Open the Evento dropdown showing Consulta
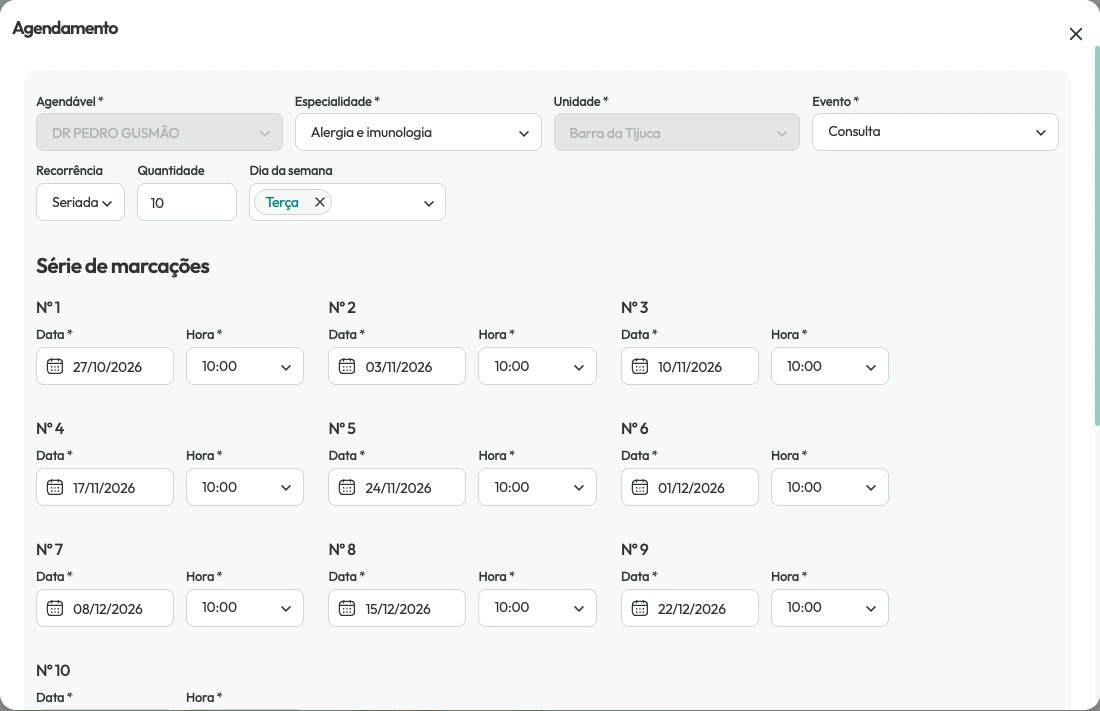The image size is (1100, 711). (x=935, y=132)
